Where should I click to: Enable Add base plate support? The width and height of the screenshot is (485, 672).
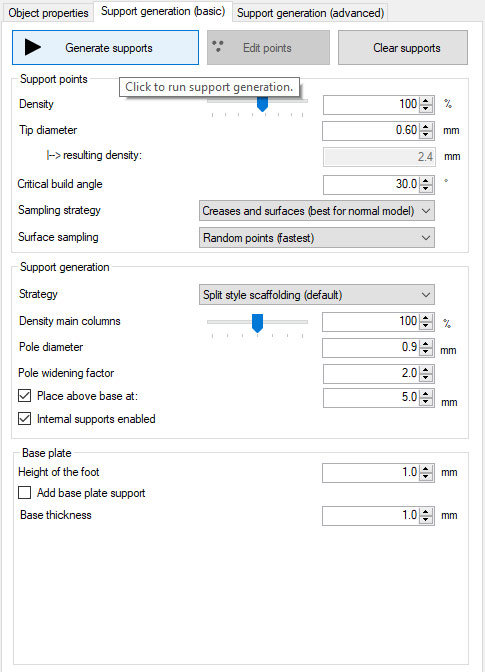pos(24,493)
